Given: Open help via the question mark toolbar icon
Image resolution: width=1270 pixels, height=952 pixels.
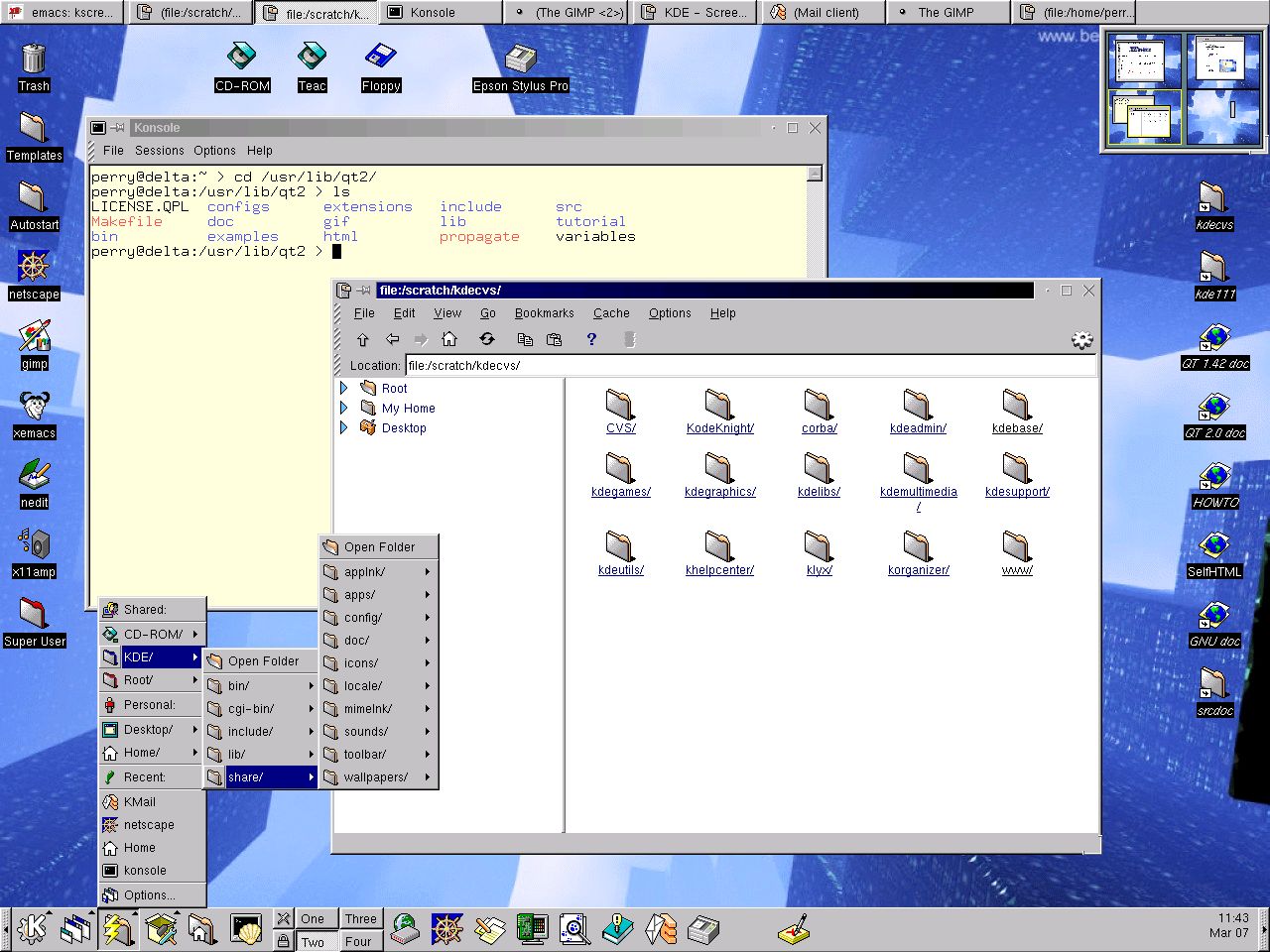Looking at the screenshot, I should [591, 339].
